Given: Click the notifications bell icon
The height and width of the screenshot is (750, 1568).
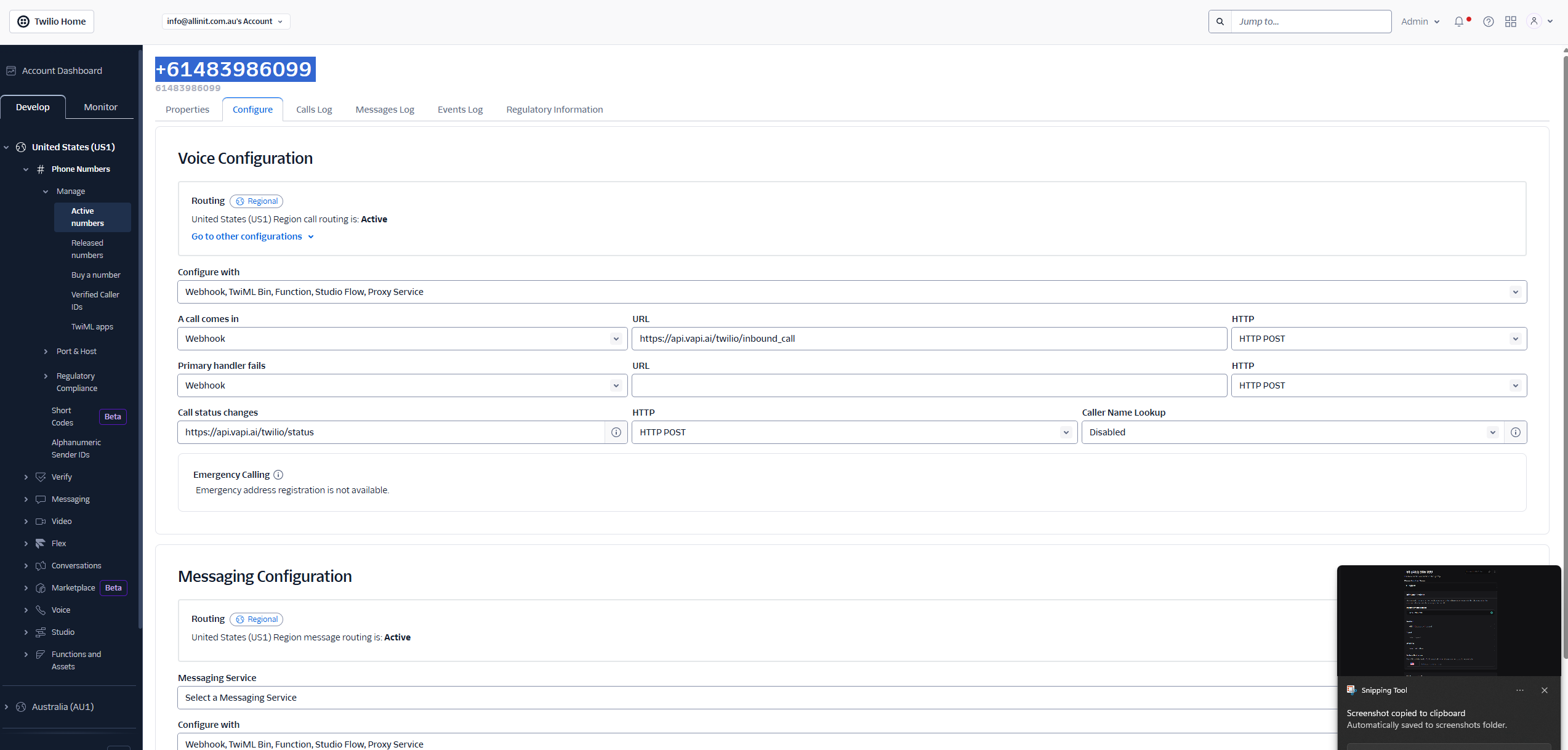Looking at the screenshot, I should click(1458, 22).
